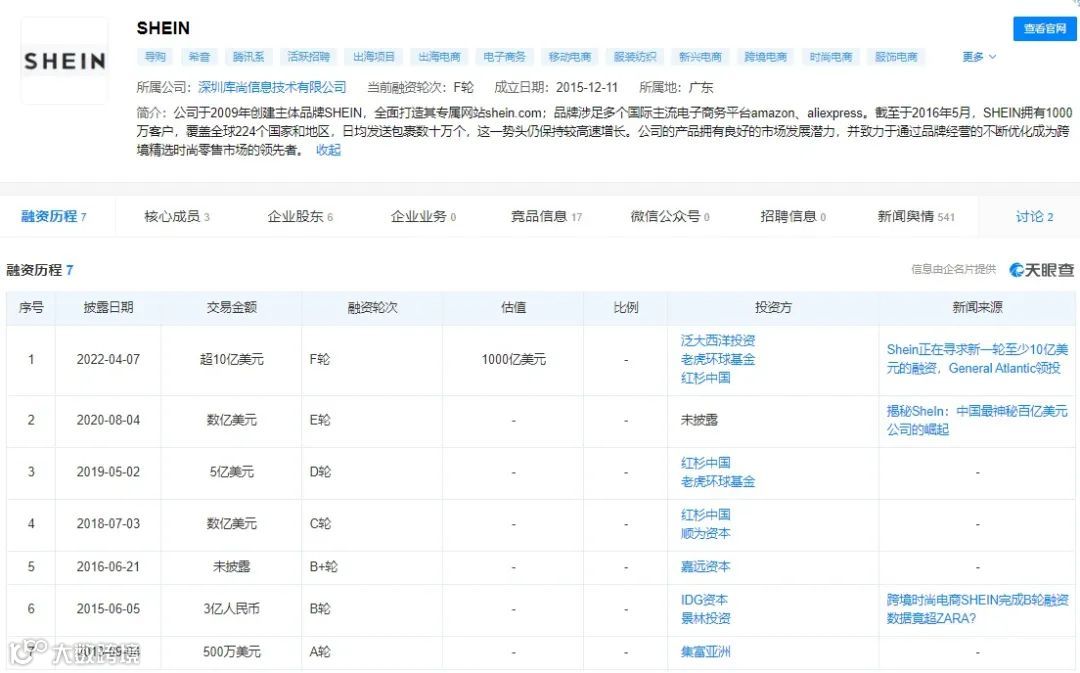Open news 跨境时尚电商SHEIN完成B轮融资
The width and height of the screenshot is (1080, 673).
pos(977,609)
